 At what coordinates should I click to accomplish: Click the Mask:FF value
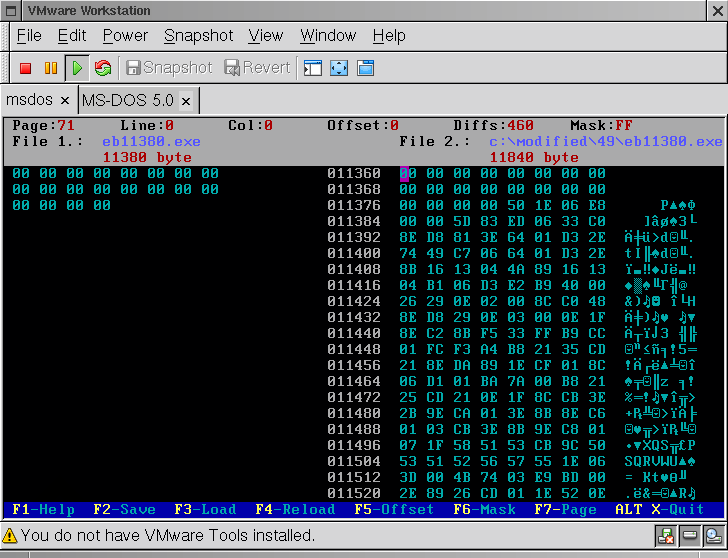(x=601, y=125)
